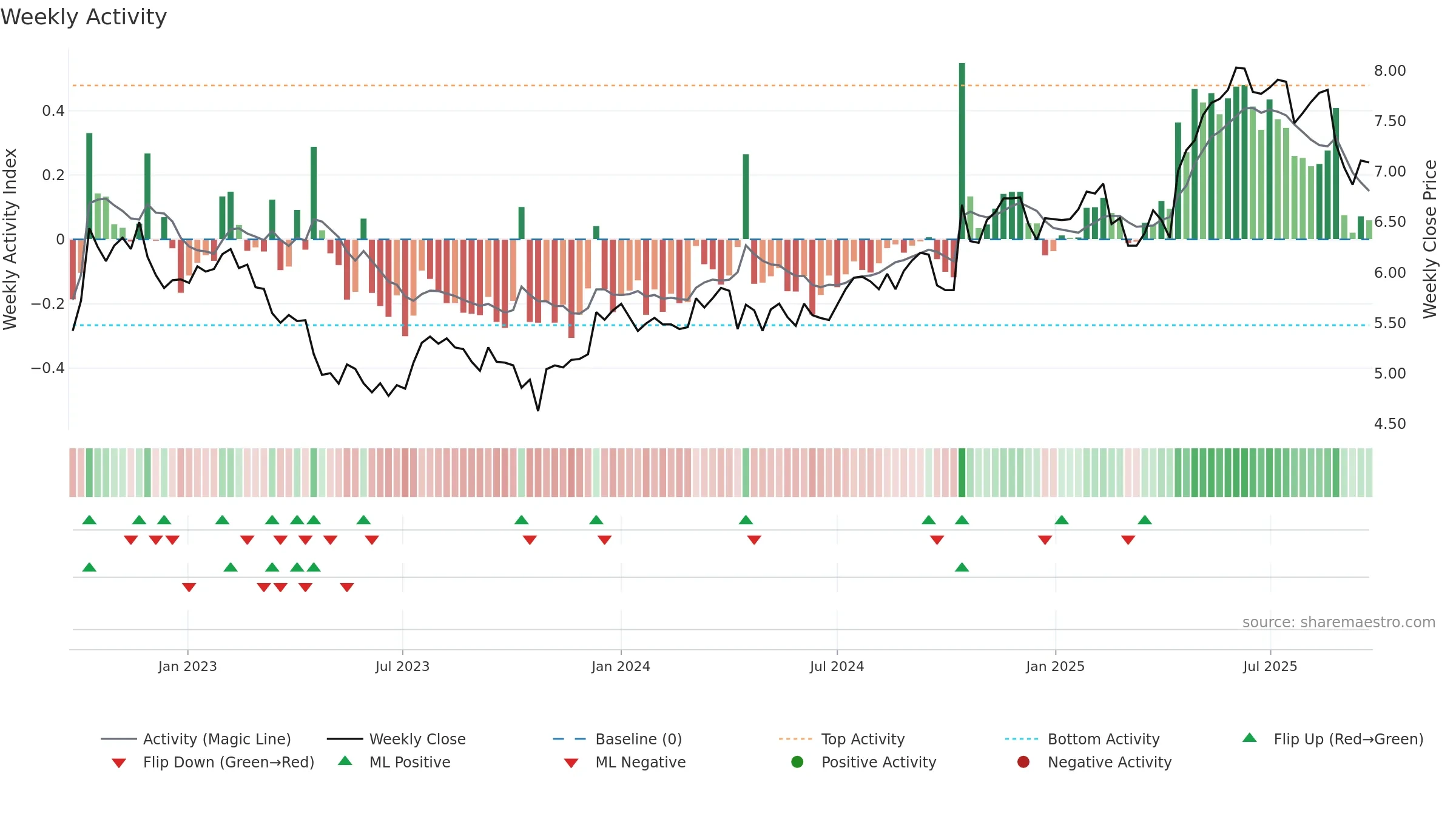
Task: Click the Weekly Activity Index axis title
Action: [10, 239]
